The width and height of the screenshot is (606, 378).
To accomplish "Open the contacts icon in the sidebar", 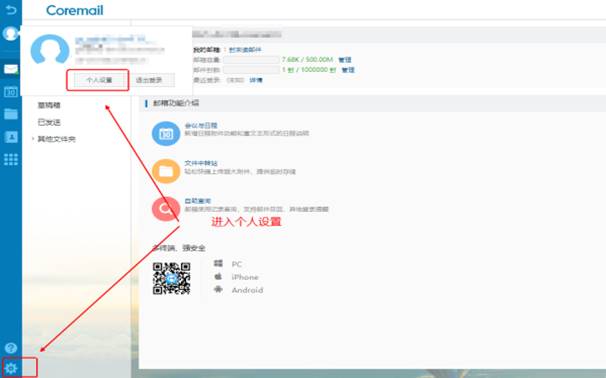I will point(11,137).
